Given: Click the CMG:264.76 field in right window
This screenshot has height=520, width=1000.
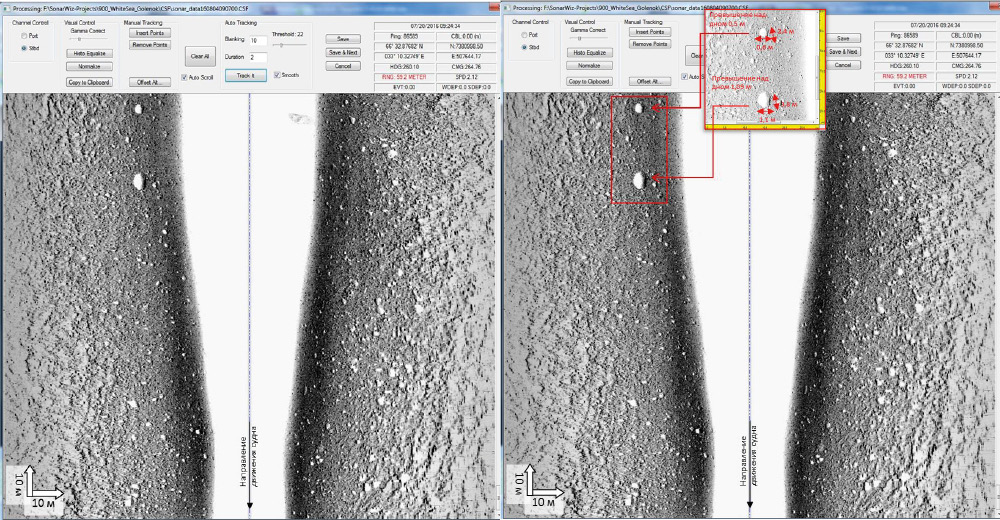Looking at the screenshot, I should coord(965,66).
